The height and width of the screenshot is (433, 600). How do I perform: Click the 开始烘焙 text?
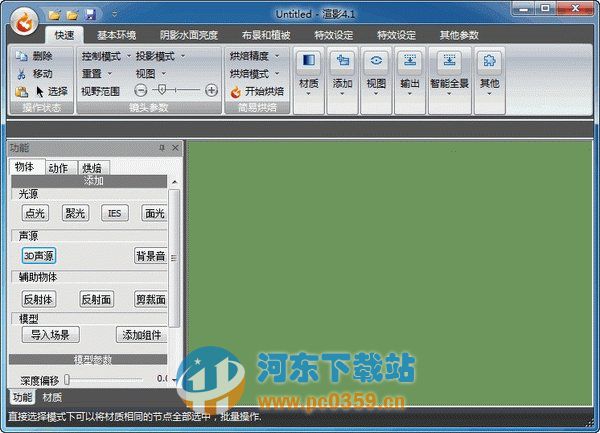pyautogui.click(x=264, y=91)
